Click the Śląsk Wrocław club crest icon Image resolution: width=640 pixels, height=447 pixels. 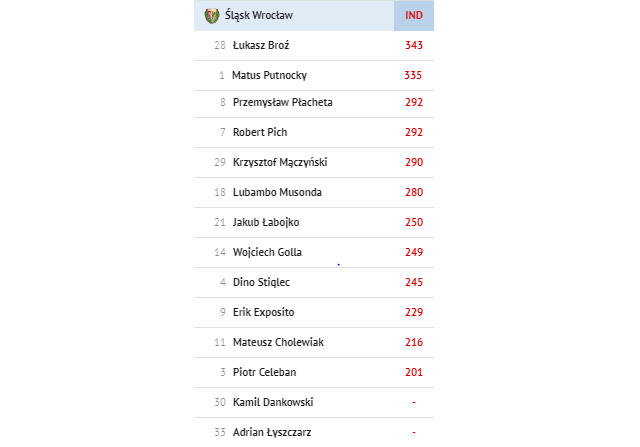[x=211, y=16]
